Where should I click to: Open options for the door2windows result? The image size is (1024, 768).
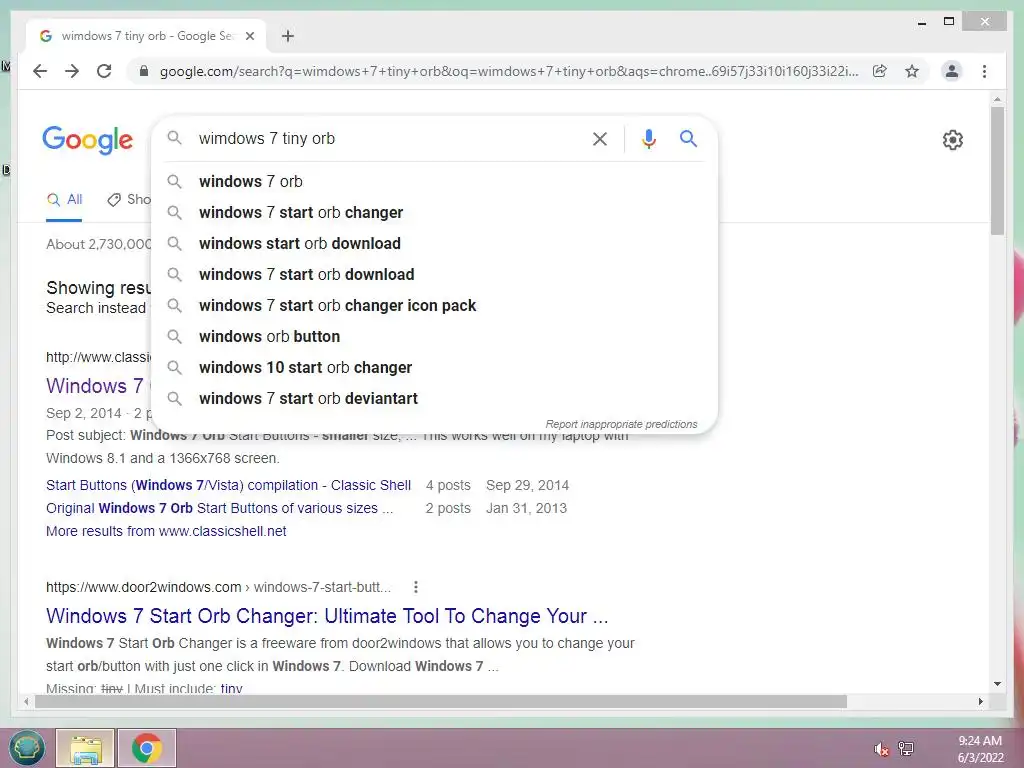[415, 587]
